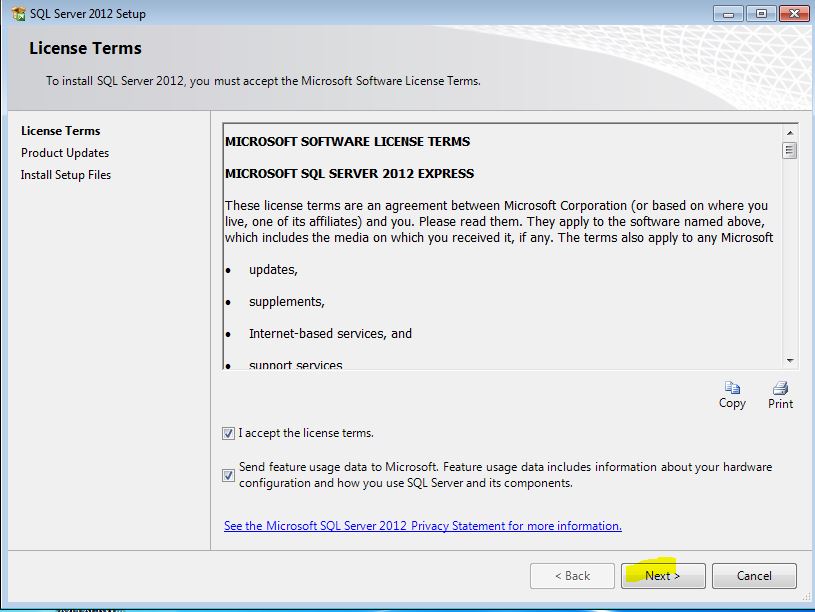The height and width of the screenshot is (612, 815).
Task: Click the MICROSOFT SOFTWARE LICENSE TERMS heading
Action: 347,141
